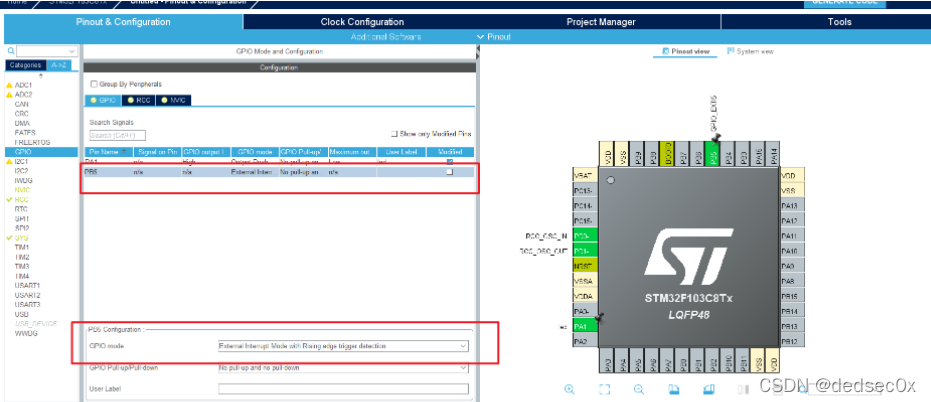The height and width of the screenshot is (402, 931).
Task: Zoom out of the pinout view
Action: 639,390
